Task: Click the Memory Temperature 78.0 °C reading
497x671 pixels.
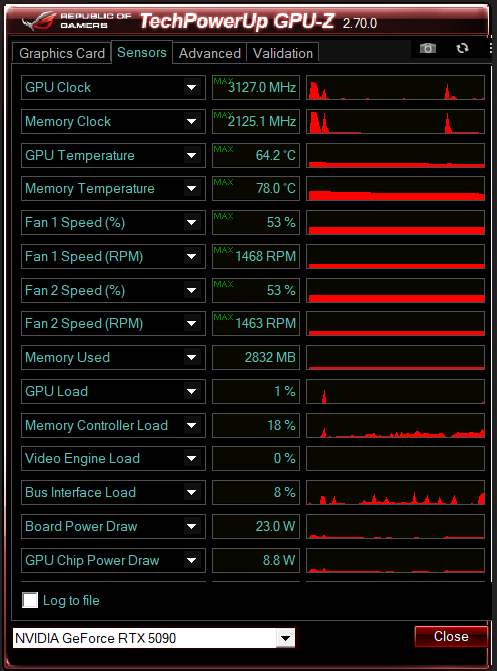Action: [256, 188]
